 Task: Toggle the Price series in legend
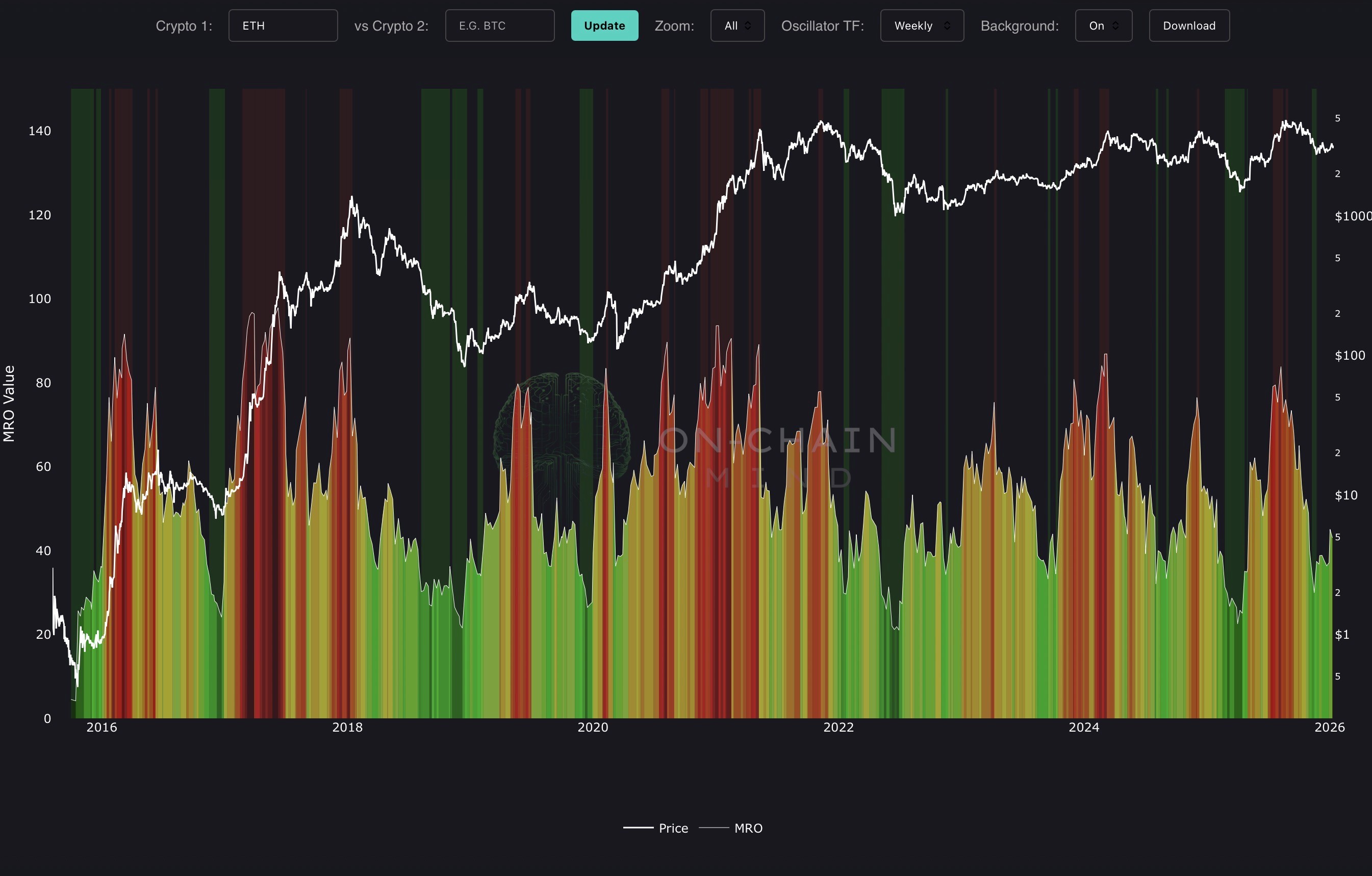click(x=673, y=828)
